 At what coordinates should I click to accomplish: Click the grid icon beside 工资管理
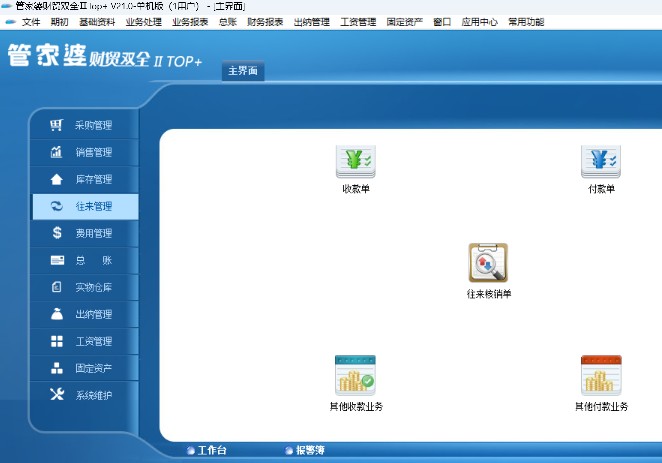pyautogui.click(x=57, y=341)
